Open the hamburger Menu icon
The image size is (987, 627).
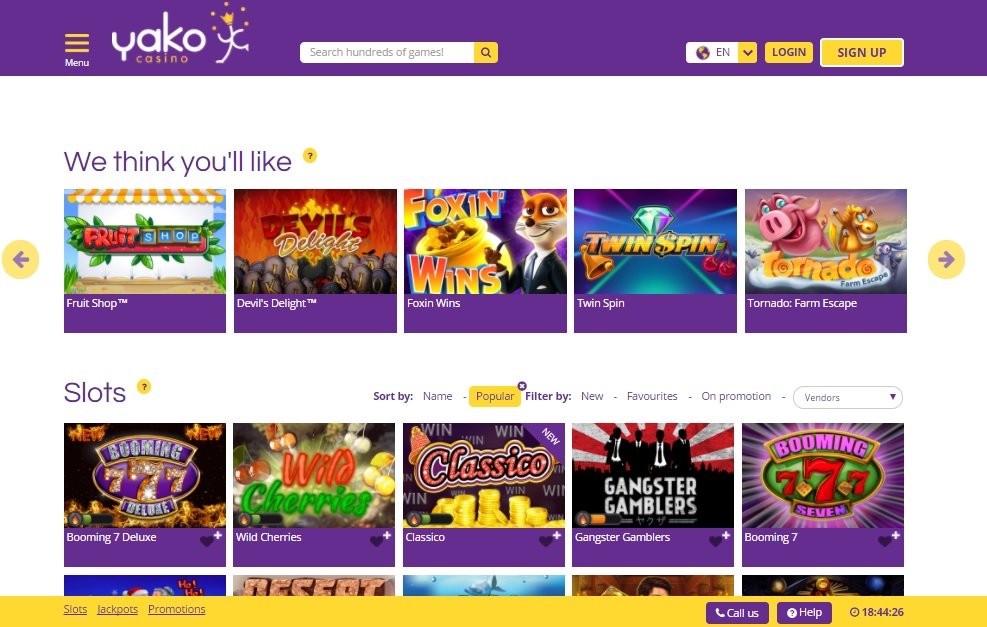[x=77, y=43]
